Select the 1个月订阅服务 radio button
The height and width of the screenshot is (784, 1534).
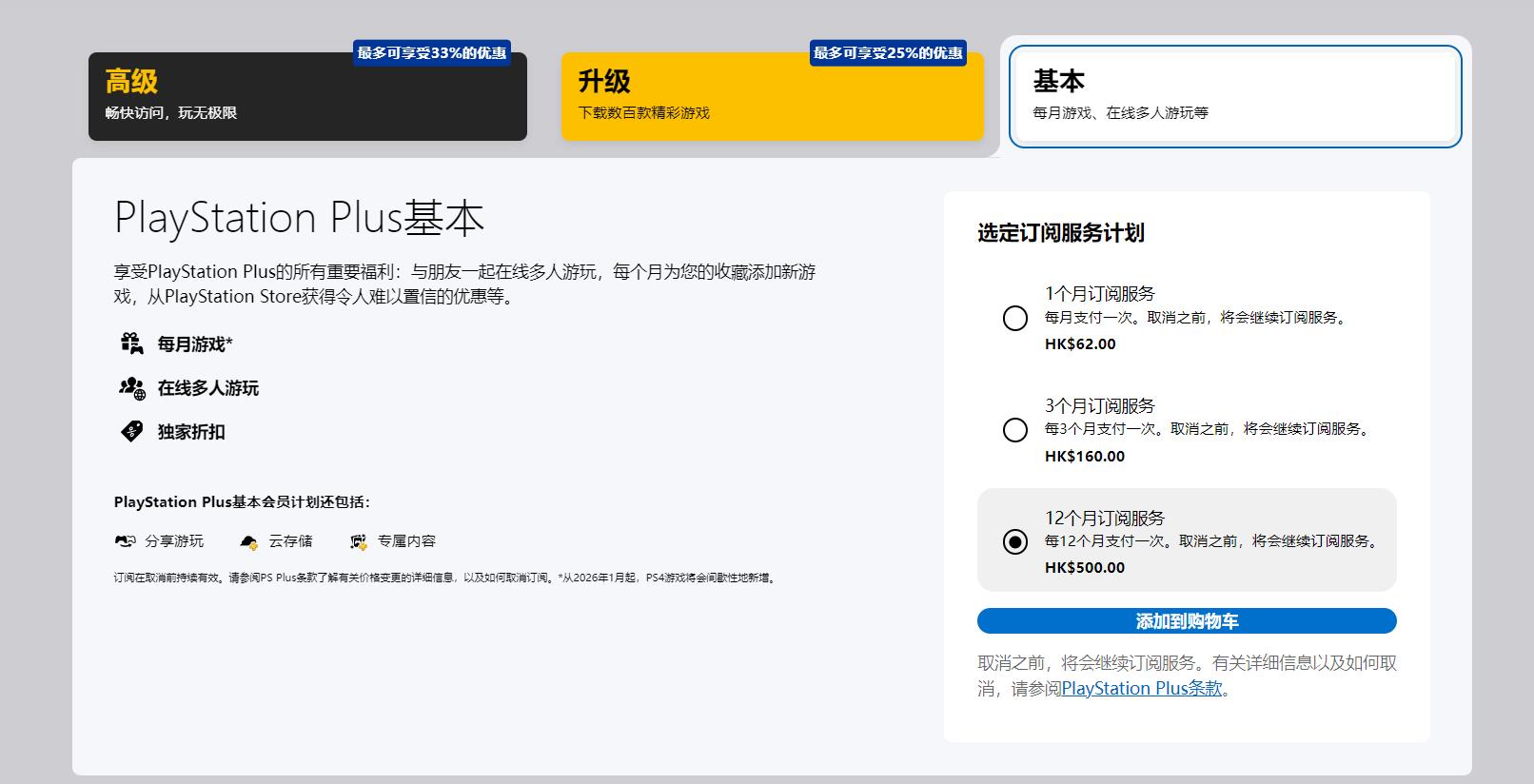(1015, 319)
